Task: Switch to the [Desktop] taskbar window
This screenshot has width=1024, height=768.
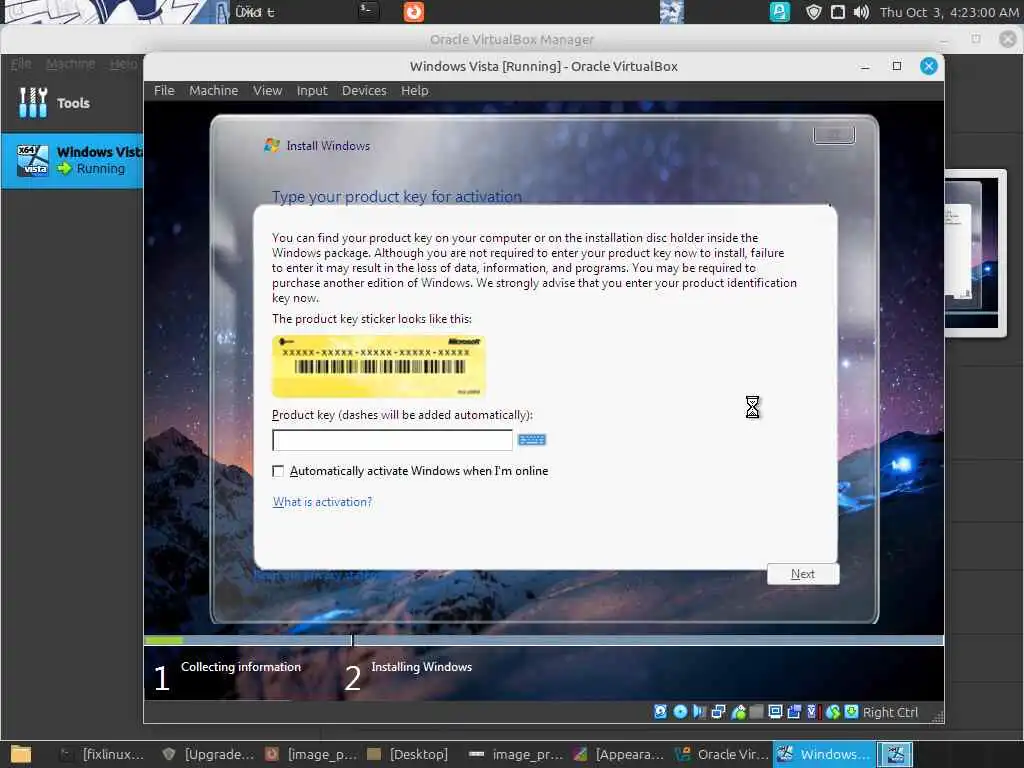Action: (408, 754)
